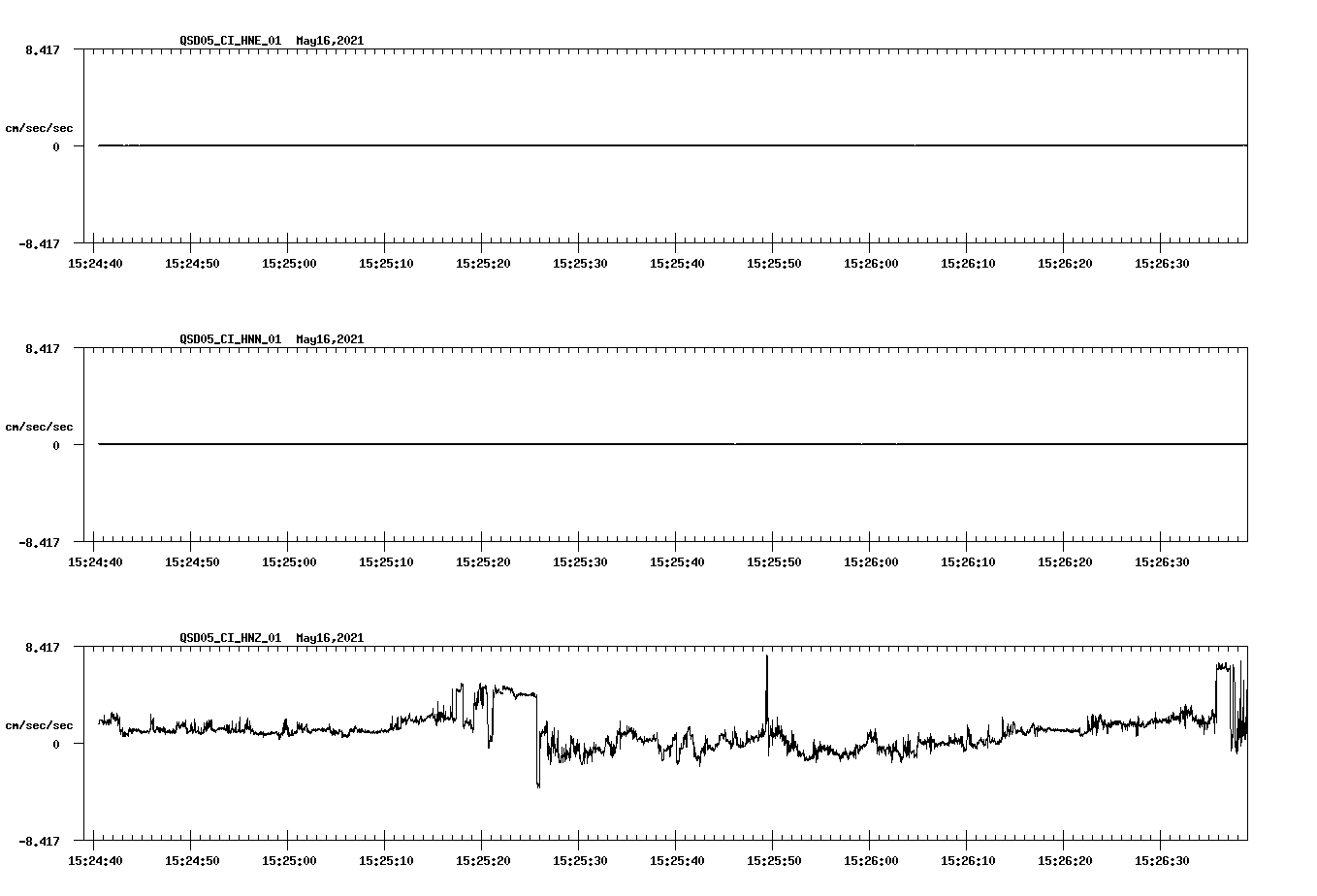Click the May16,2021 date on top plot
Image resolution: width=1317 pixels, height=896 pixels.
click(x=329, y=41)
